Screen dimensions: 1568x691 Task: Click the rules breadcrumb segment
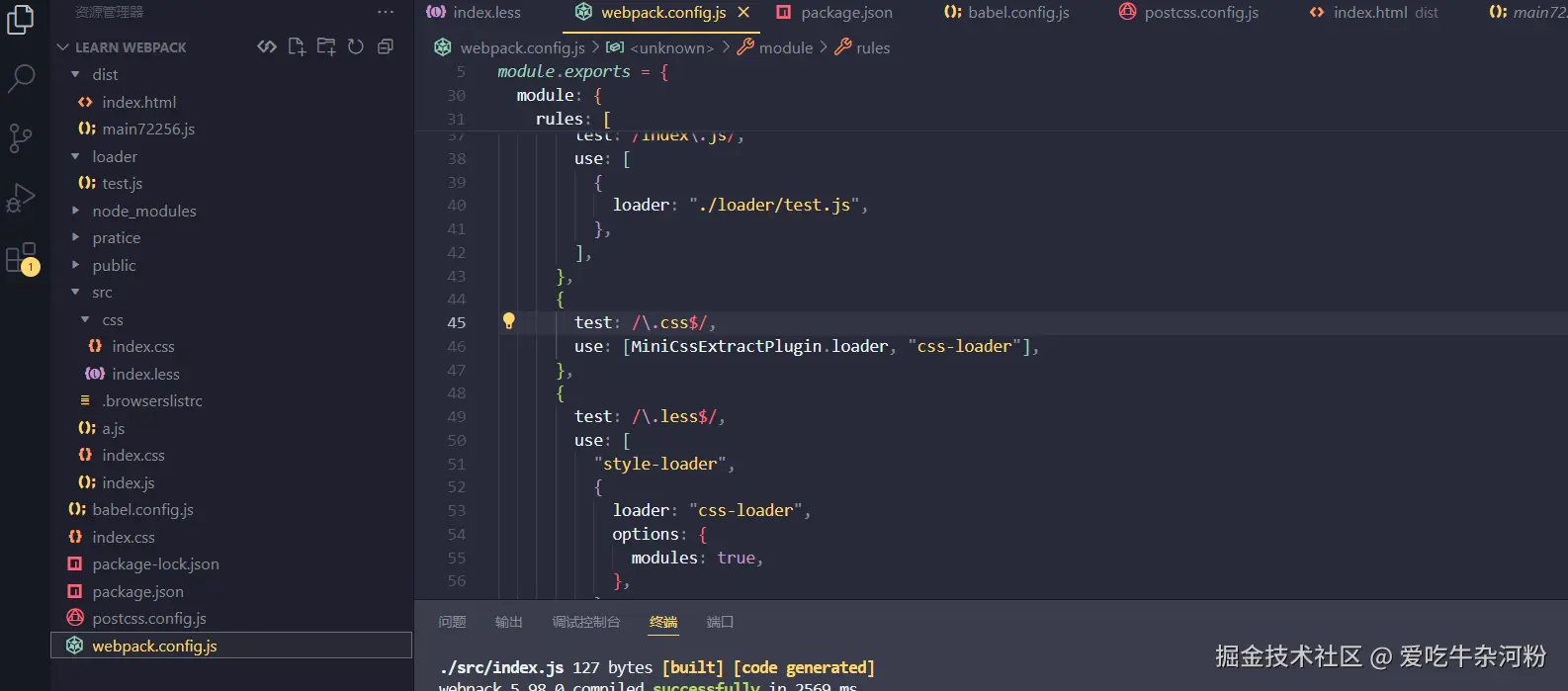click(x=873, y=47)
